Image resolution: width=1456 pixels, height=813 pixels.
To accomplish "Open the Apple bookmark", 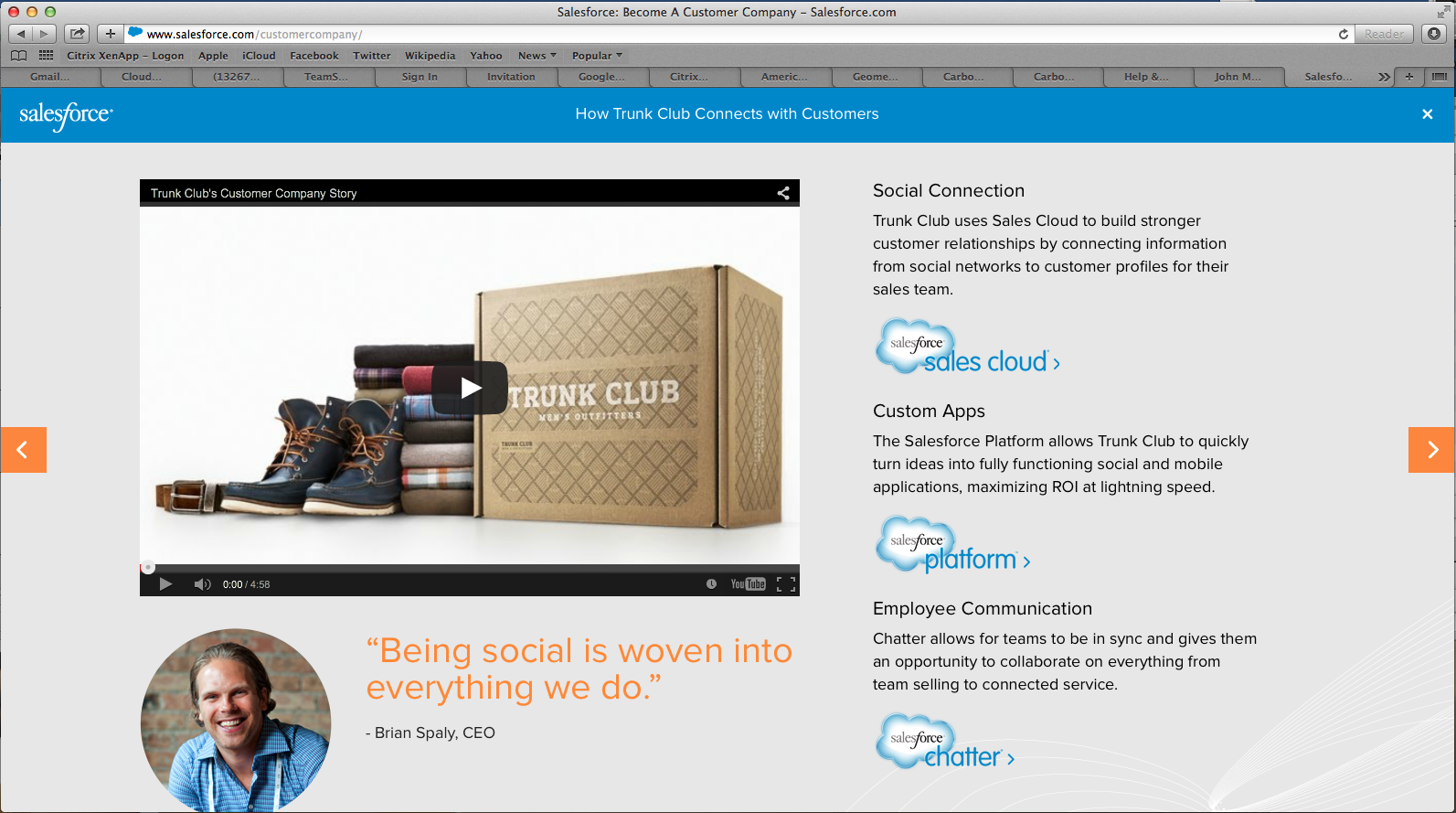I will tap(213, 56).
